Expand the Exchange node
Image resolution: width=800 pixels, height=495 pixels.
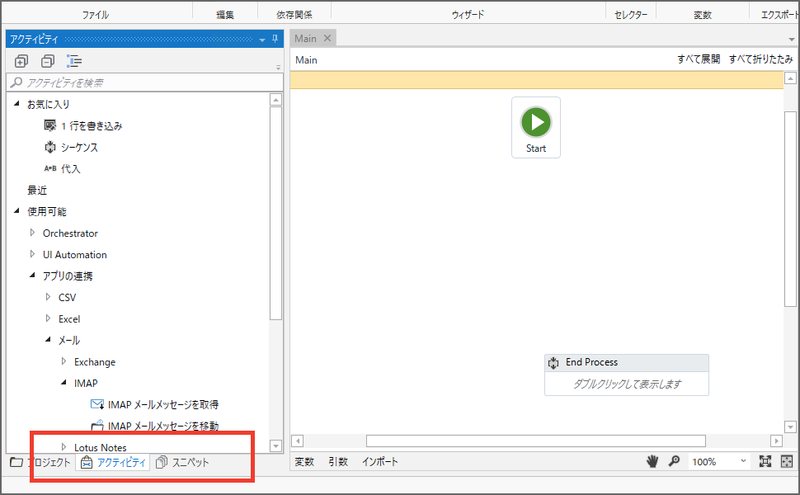(x=64, y=361)
